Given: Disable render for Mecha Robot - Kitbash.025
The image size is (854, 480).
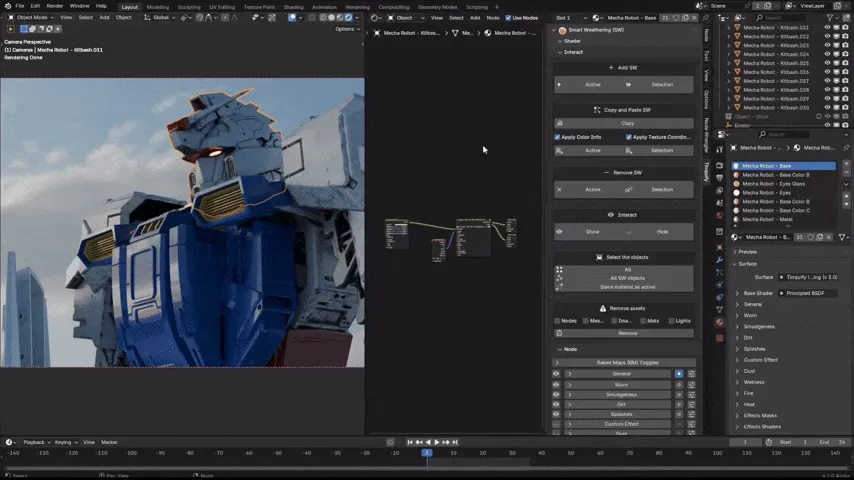Looking at the screenshot, I should (x=845, y=63).
